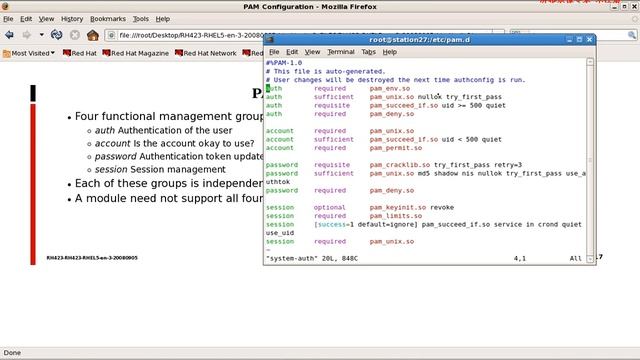The width and height of the screenshot is (640, 360).
Task: Click '[success=1 default=ignore]' text in terminal
Action: [x=366, y=224]
